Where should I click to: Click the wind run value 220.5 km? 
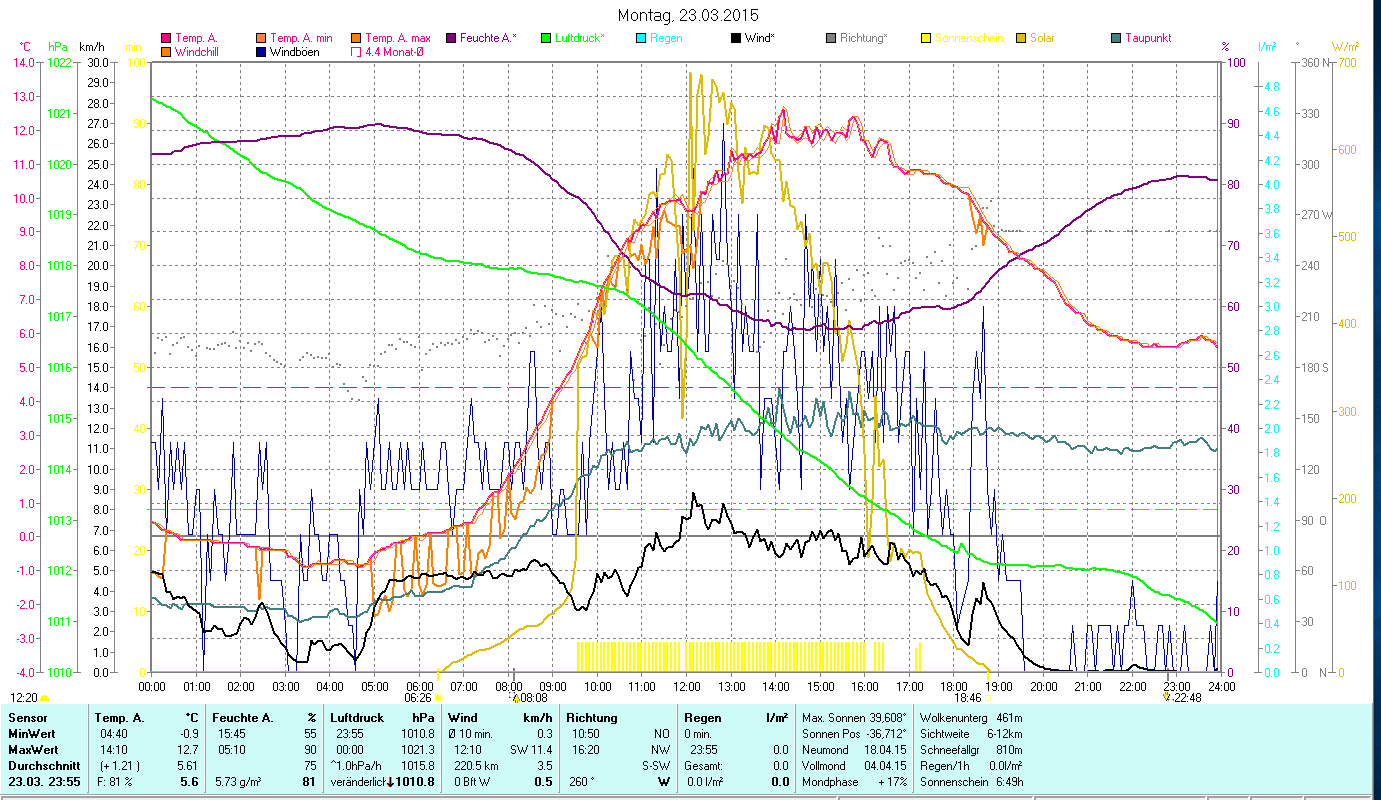[x=476, y=766]
